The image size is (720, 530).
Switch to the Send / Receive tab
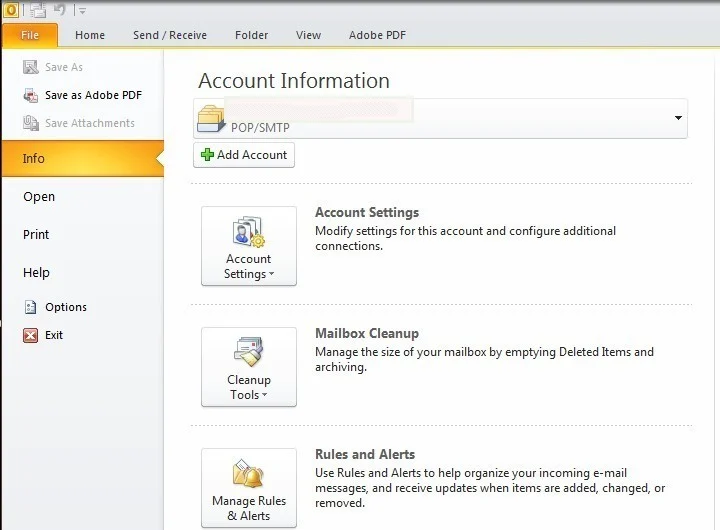point(170,35)
